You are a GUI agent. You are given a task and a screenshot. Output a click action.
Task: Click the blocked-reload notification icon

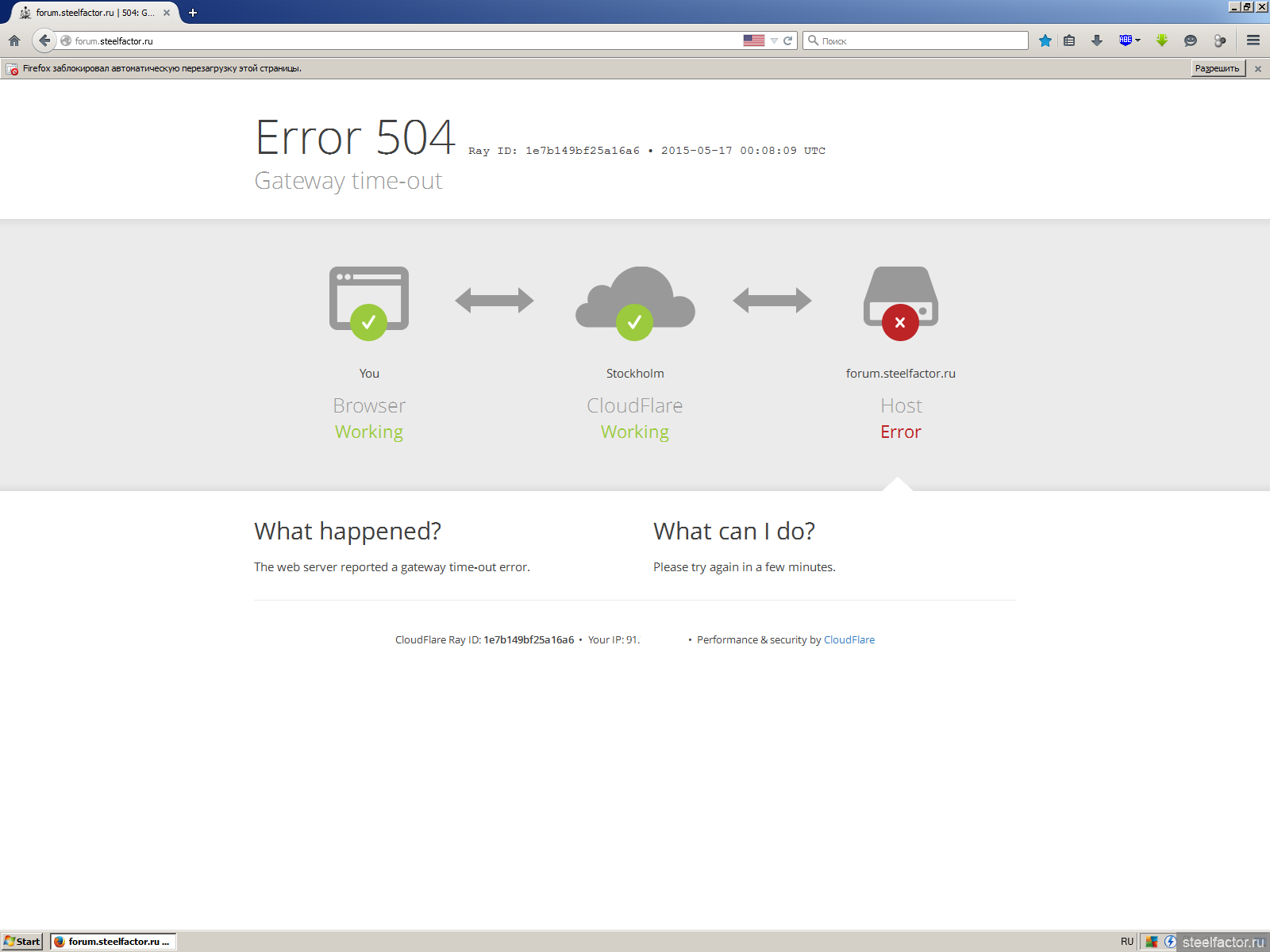click(12, 69)
